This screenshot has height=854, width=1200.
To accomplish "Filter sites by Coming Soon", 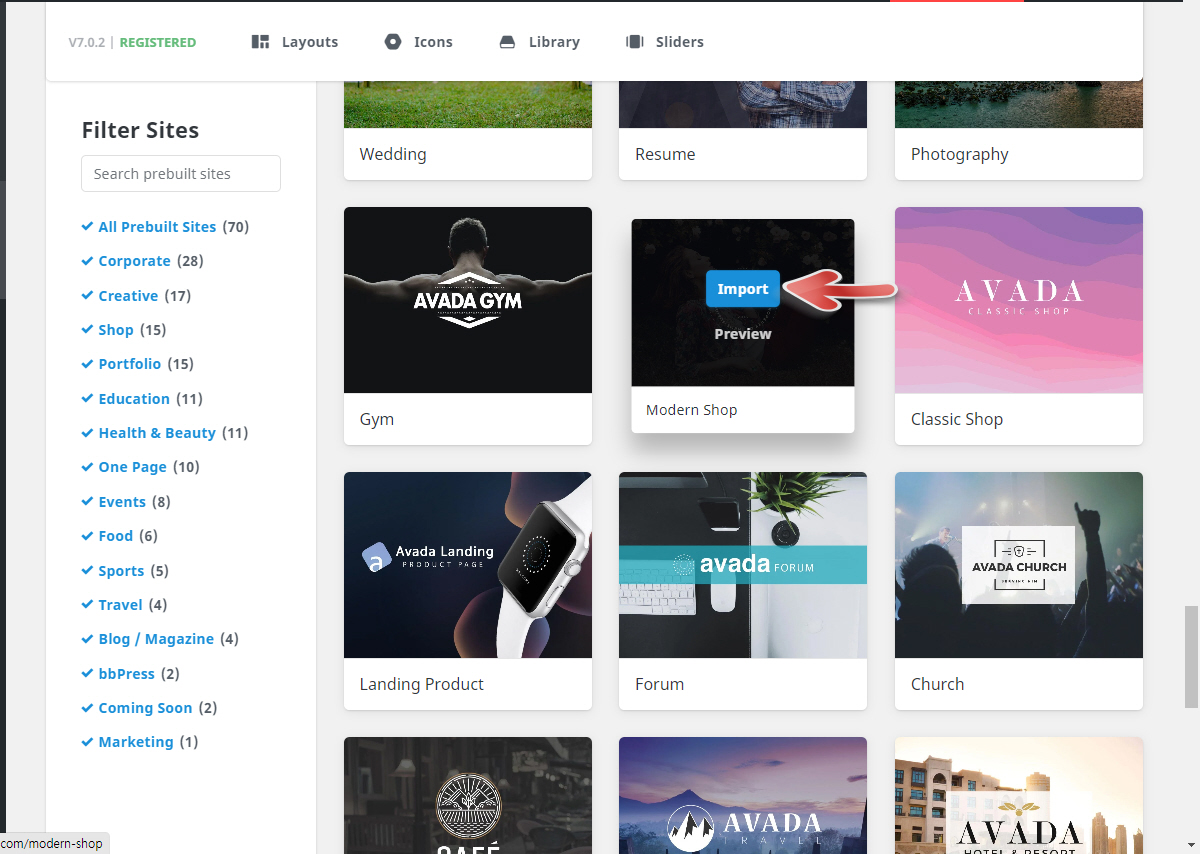I will coord(145,708).
